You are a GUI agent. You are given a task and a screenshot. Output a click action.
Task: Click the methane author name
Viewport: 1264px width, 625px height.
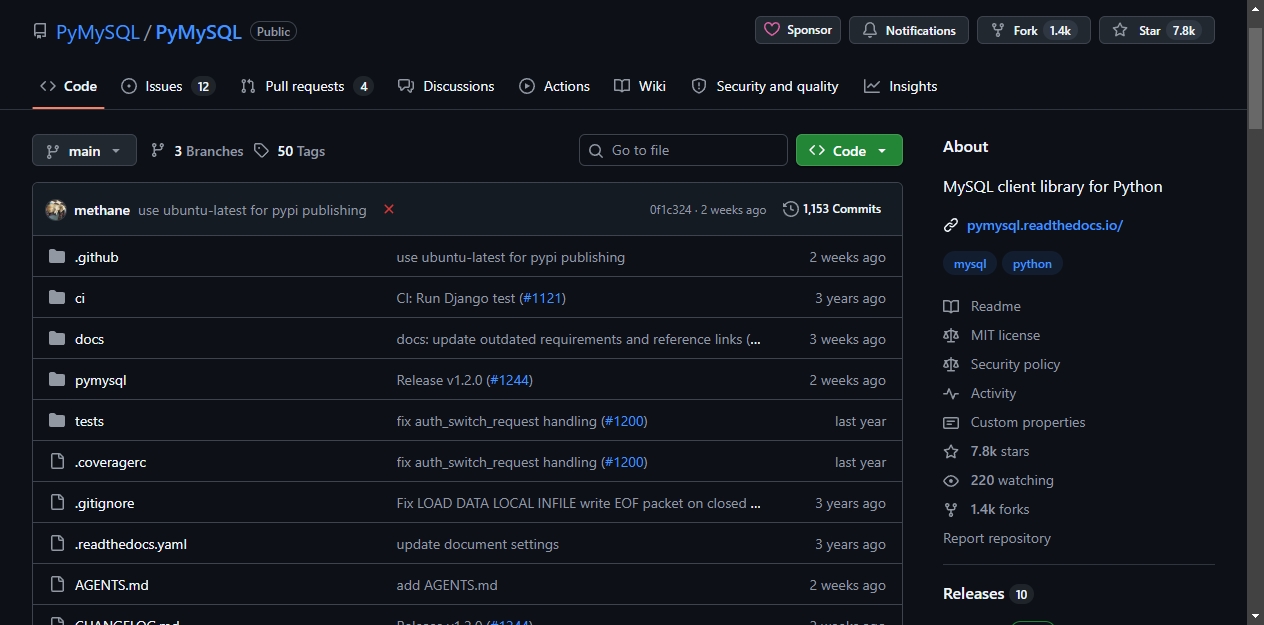tap(102, 210)
